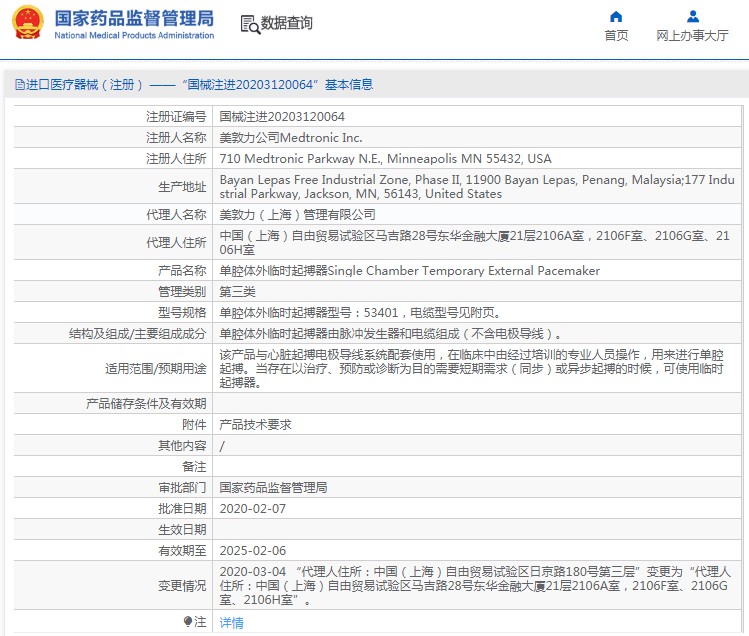Open the 首页 navigation link
This screenshot has height=636, width=749.
click(x=616, y=36)
